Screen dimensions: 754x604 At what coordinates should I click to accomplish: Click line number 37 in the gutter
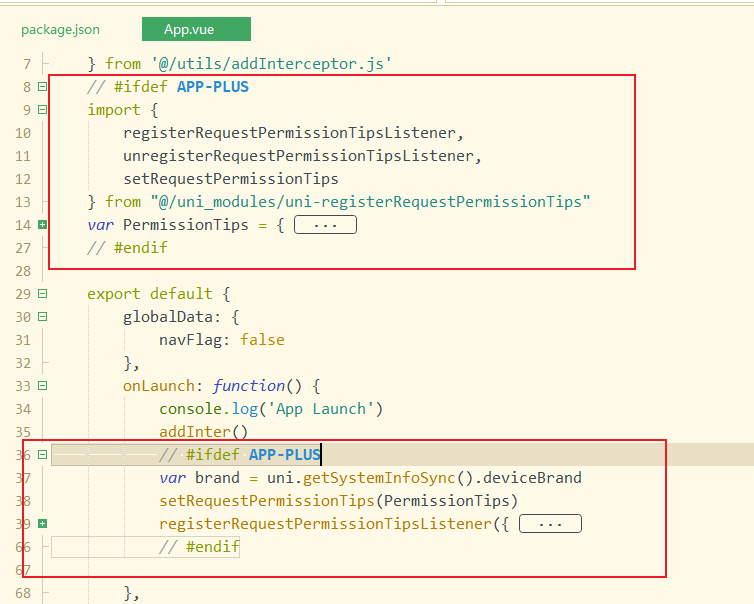(x=22, y=478)
